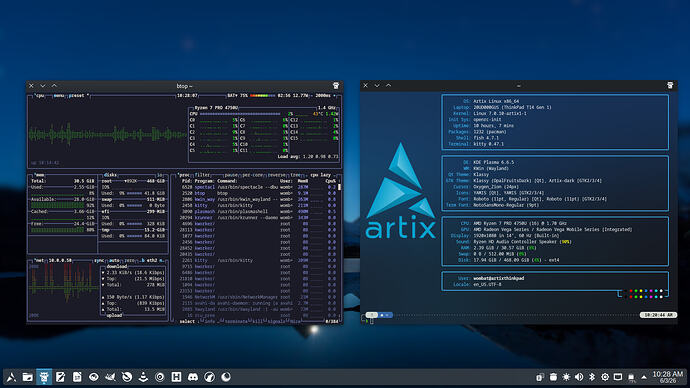690x388 pixels.
Task: Click terminate at bottom of btop proc box
Action: (x=236, y=322)
